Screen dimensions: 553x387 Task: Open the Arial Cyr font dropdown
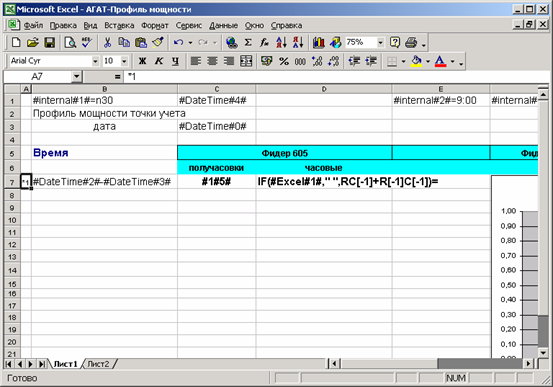[x=95, y=61]
